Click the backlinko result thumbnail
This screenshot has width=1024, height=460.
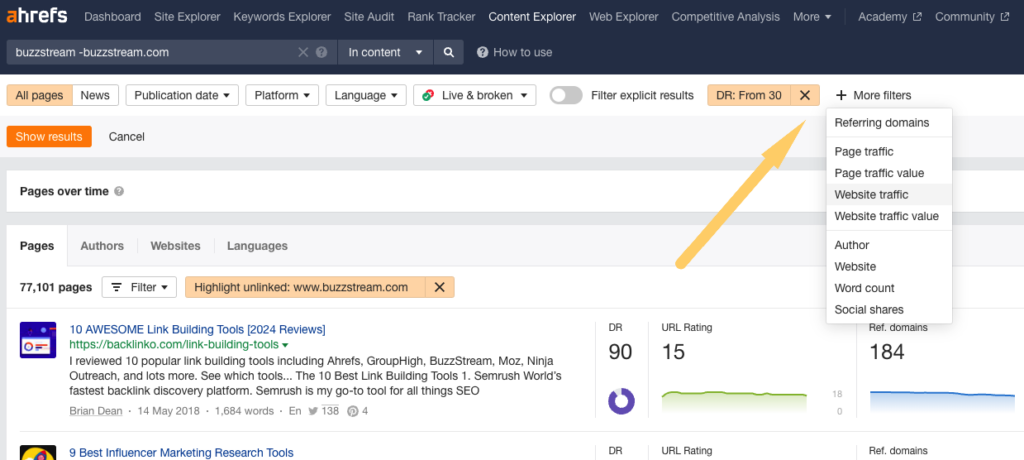38,340
